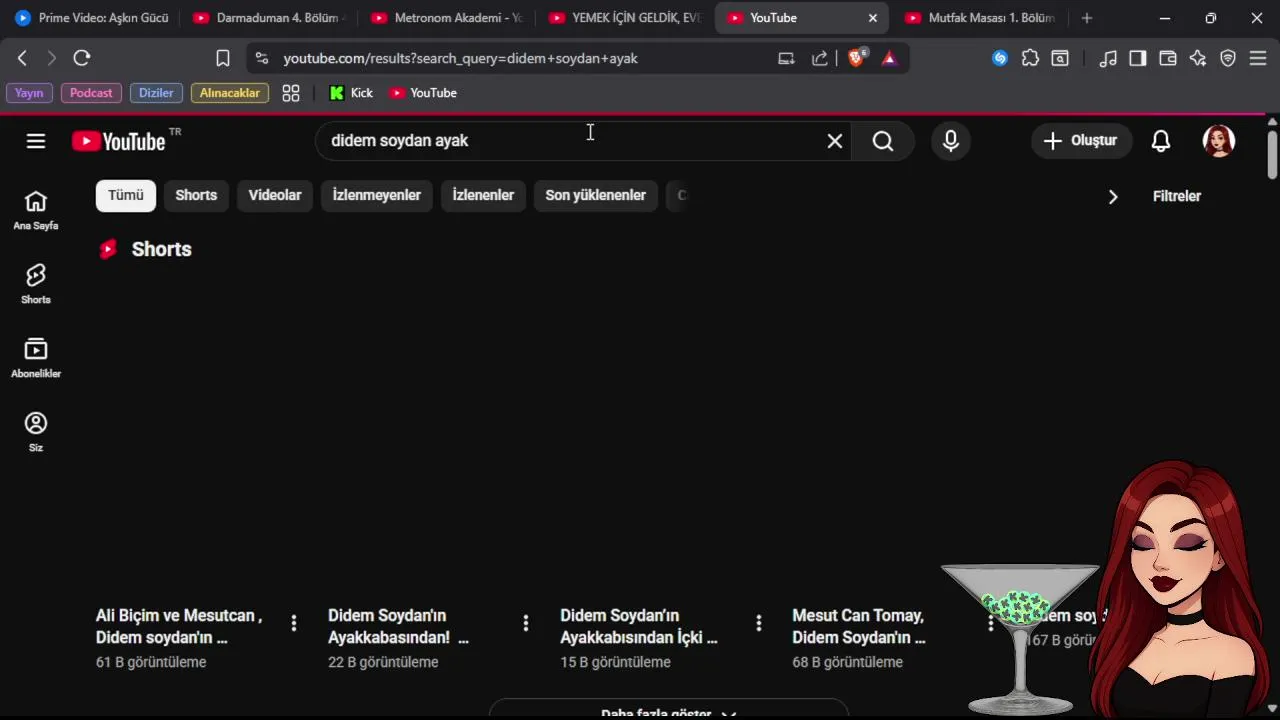Open options for Ayakkabısından İçki short
The image size is (1280, 720).
coord(758,623)
